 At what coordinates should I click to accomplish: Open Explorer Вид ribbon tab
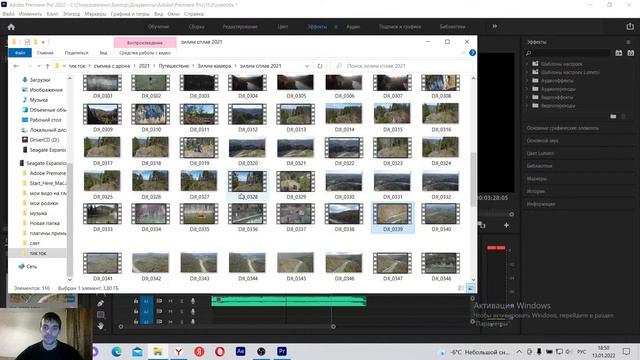pos(104,53)
